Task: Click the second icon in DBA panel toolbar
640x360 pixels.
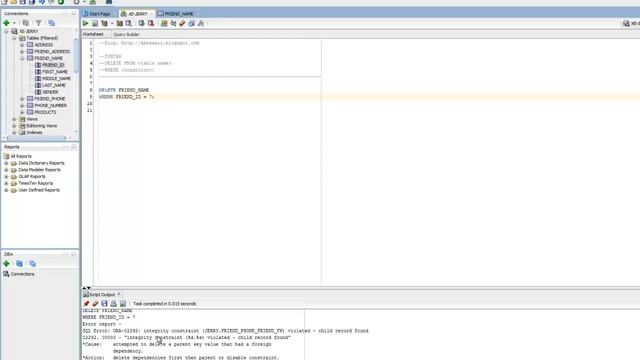Action: tap(19, 264)
